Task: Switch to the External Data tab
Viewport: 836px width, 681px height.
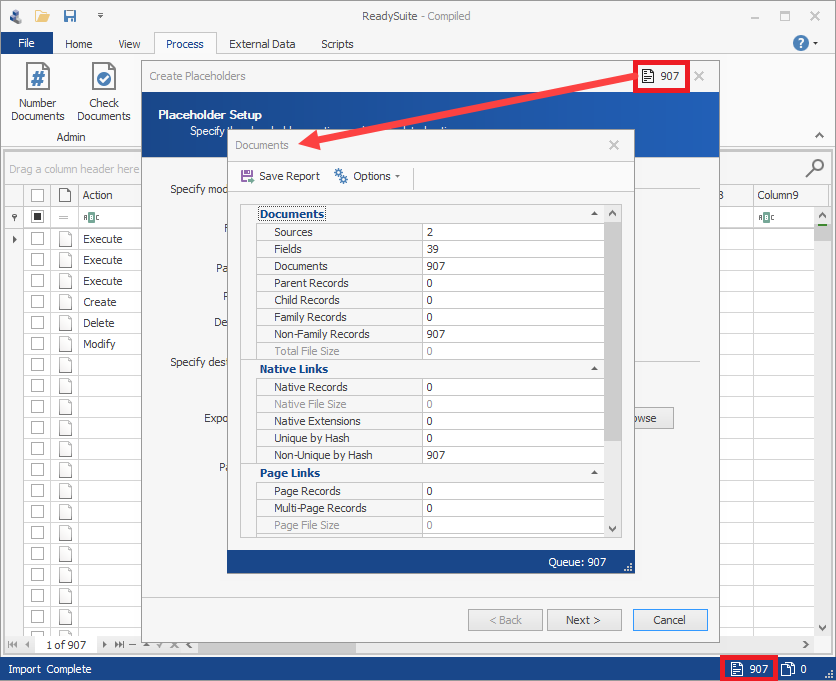Action: click(x=262, y=44)
